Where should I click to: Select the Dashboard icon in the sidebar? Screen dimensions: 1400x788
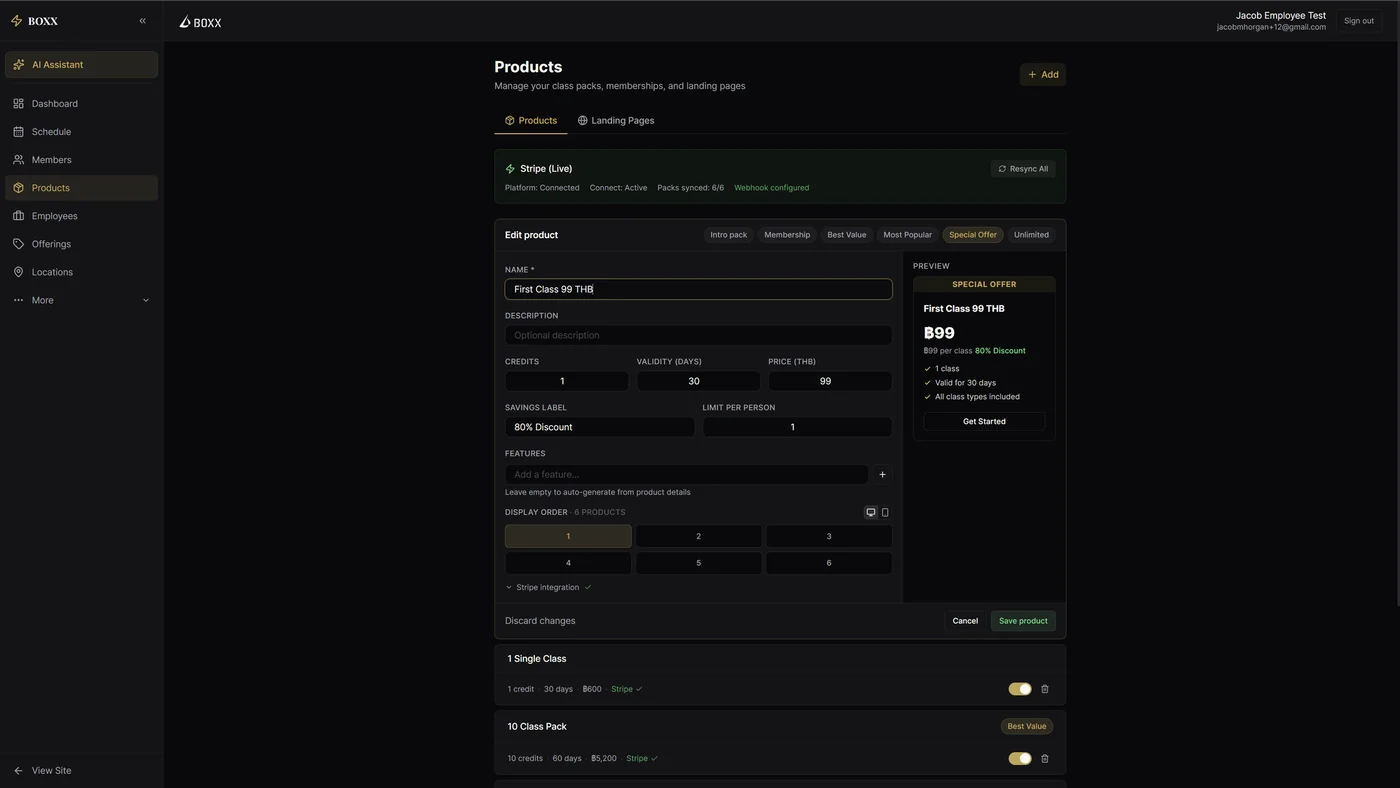18,103
